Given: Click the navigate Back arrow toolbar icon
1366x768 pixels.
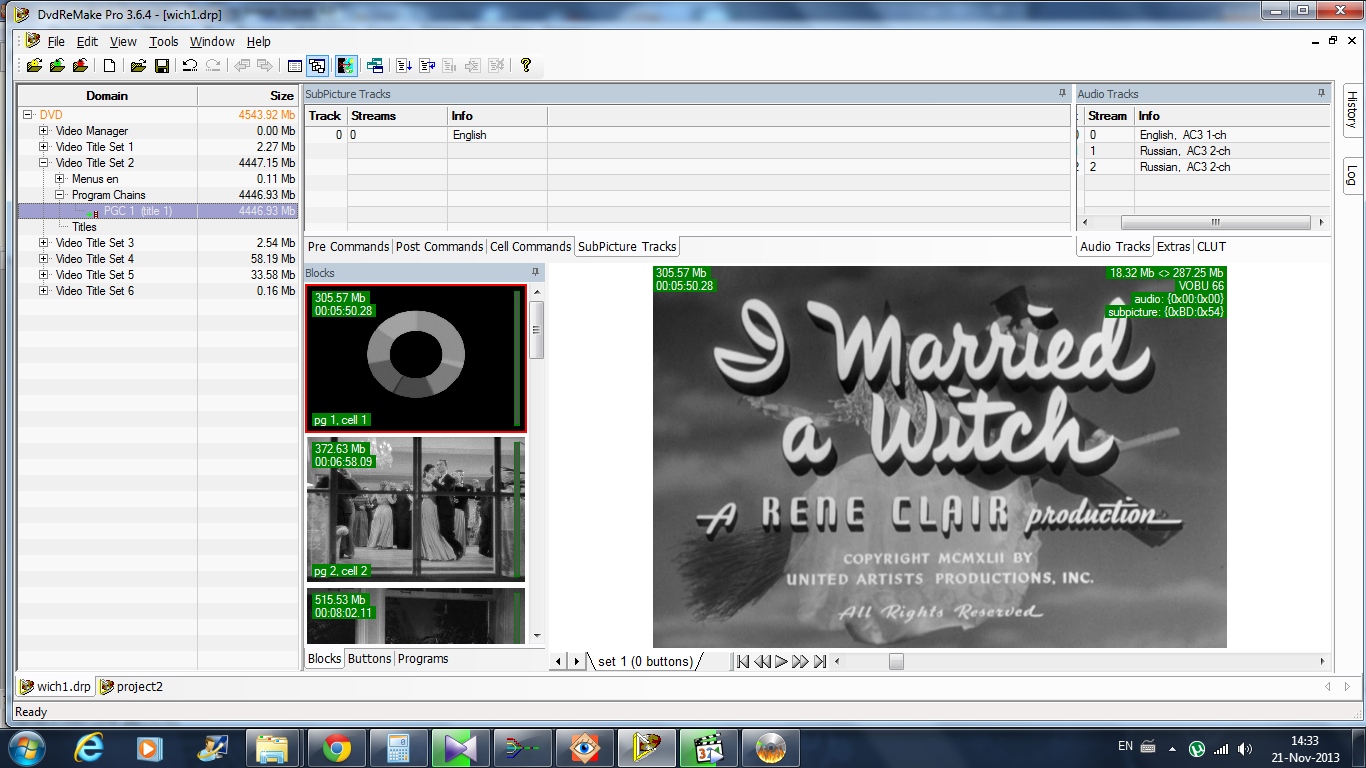Looking at the screenshot, I should click(242, 66).
